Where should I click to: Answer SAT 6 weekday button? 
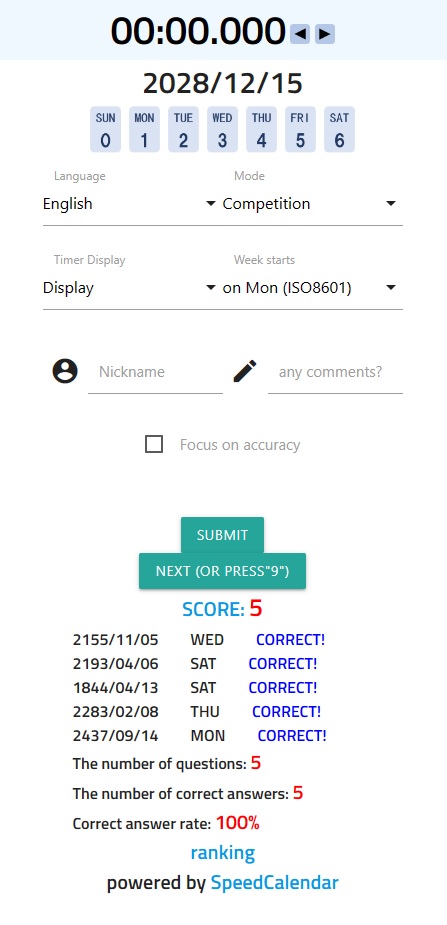[339, 130]
